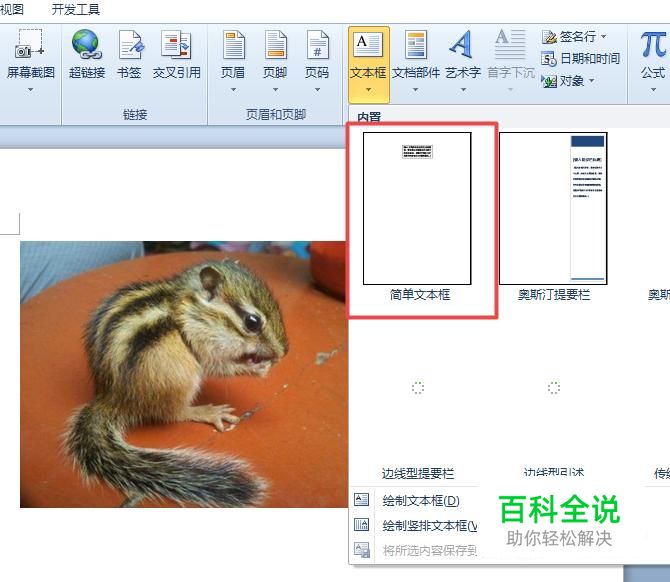Choose 将所选内容保存到 menu entry
670x582 pixels.
[x=429, y=550]
